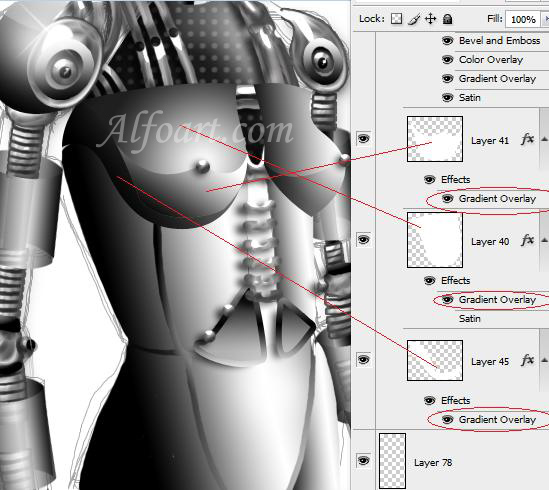The height and width of the screenshot is (490, 549).
Task: Toggle lock all padlock icon
Action: pos(447,19)
